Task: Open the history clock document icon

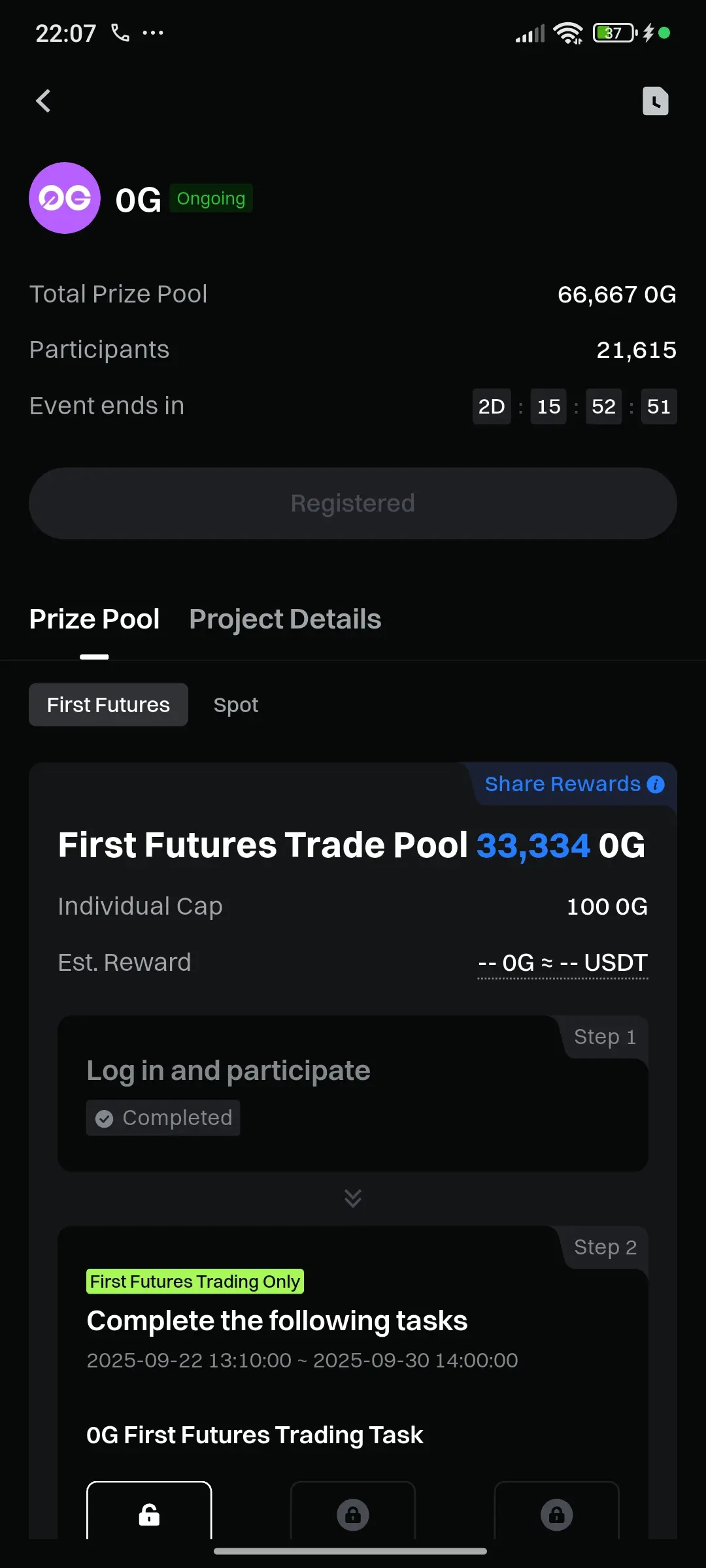Action: click(655, 101)
